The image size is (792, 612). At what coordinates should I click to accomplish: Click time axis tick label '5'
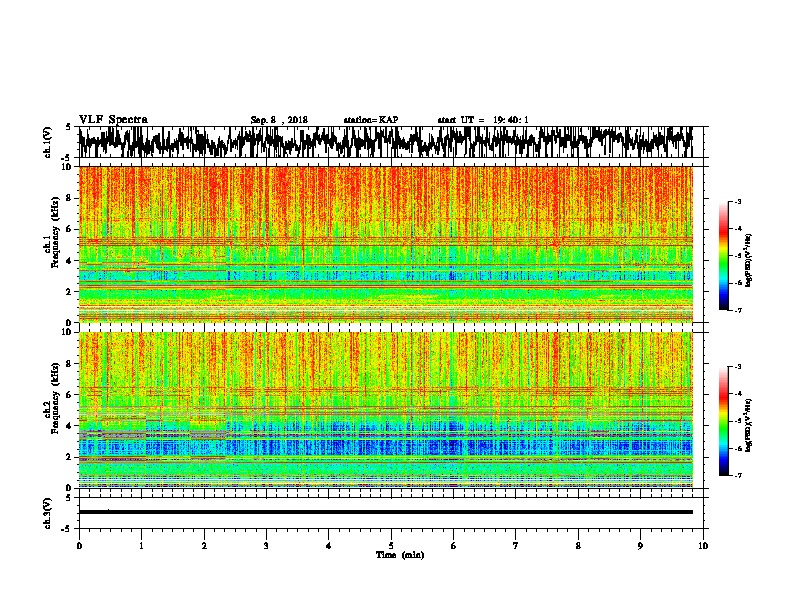coord(391,546)
